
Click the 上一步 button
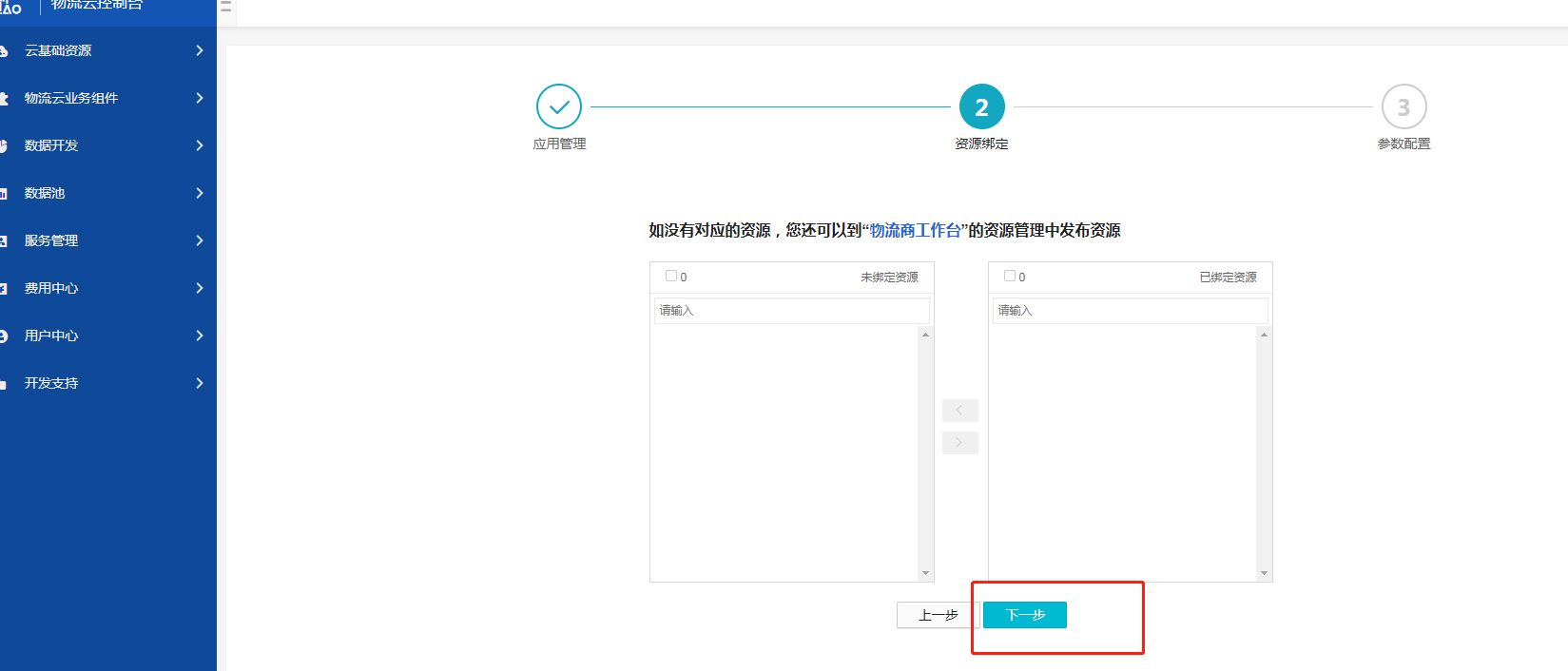click(938, 615)
